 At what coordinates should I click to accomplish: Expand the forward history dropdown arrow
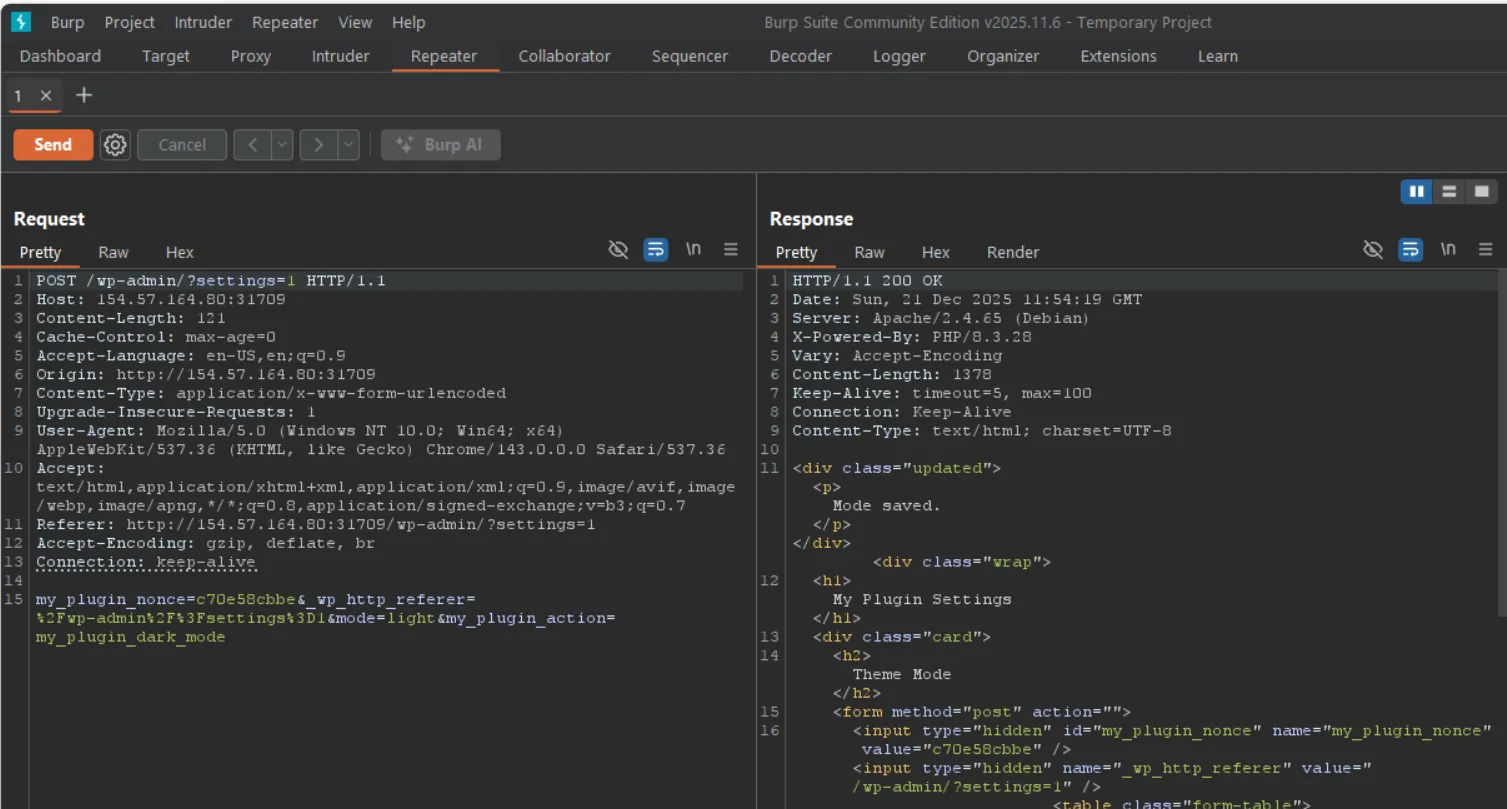348,145
